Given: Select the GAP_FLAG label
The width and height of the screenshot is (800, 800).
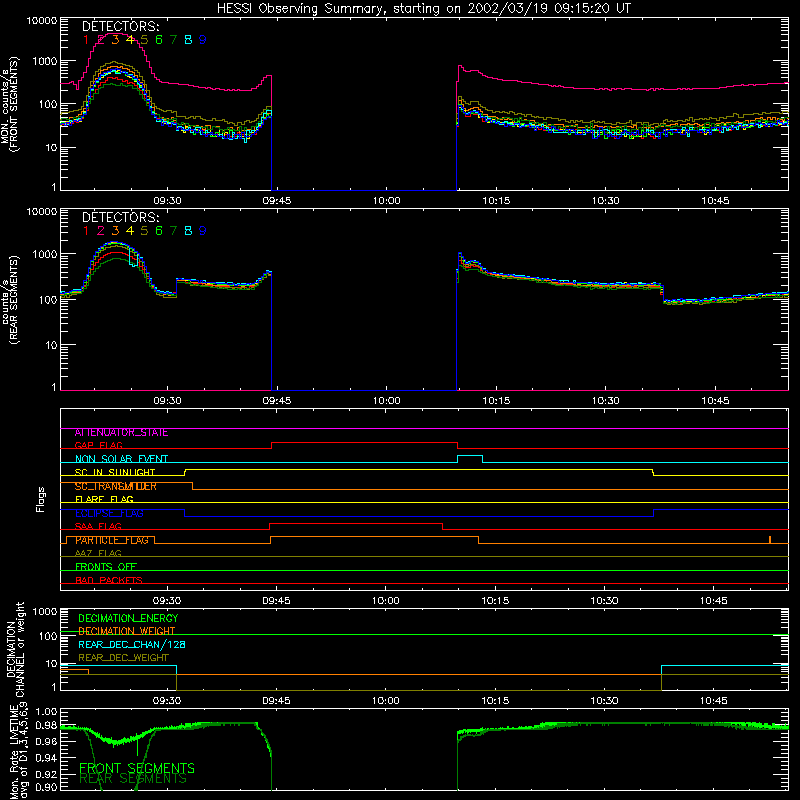Looking at the screenshot, I should click(x=98, y=445).
